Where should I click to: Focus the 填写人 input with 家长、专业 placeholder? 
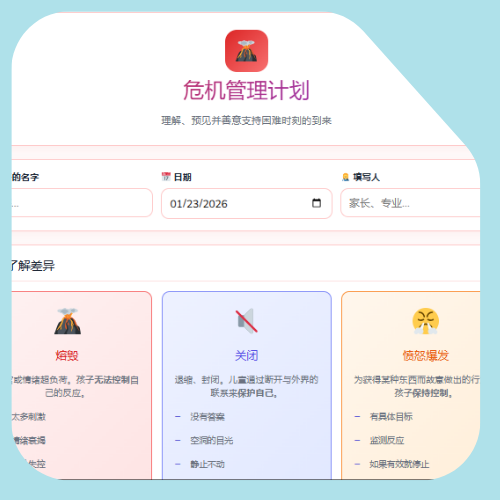tap(410, 203)
